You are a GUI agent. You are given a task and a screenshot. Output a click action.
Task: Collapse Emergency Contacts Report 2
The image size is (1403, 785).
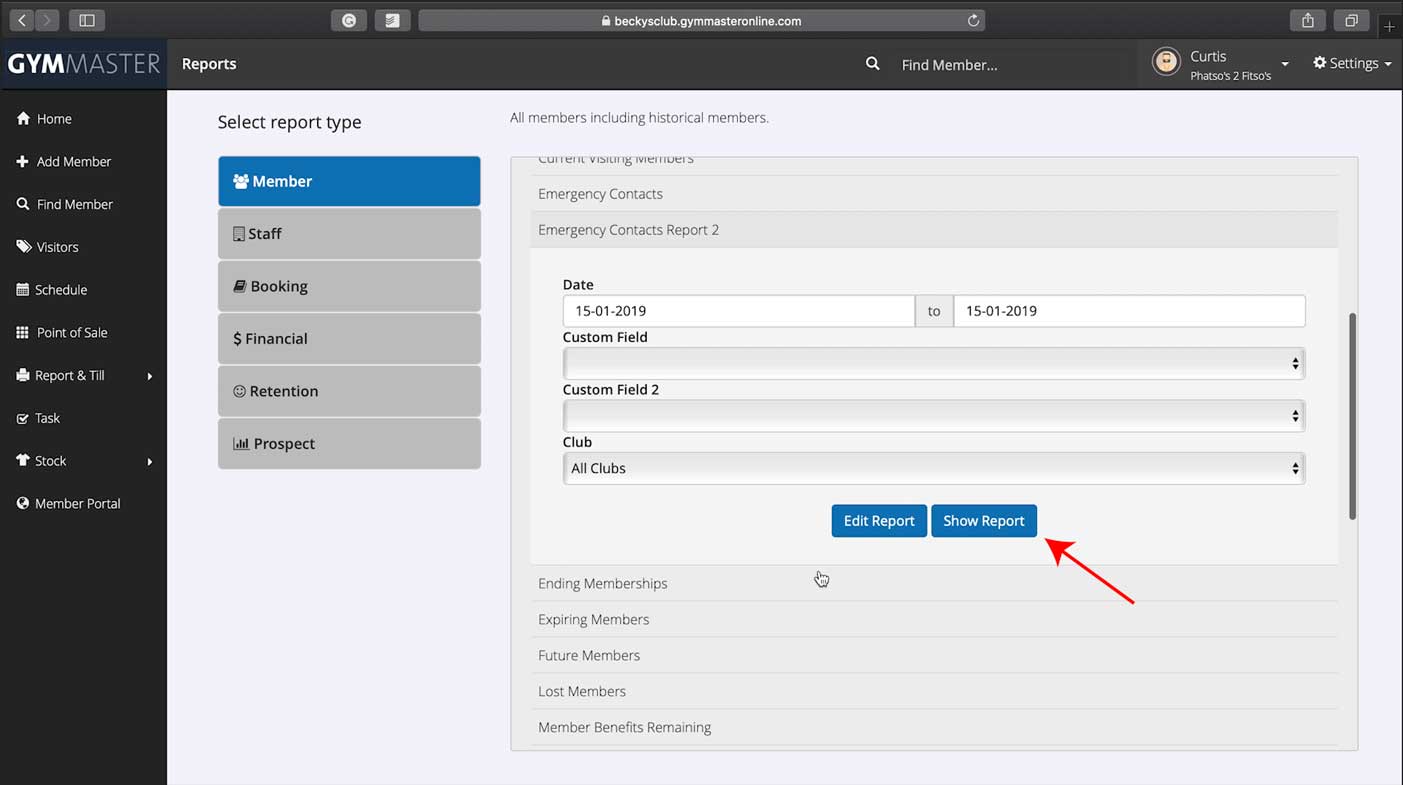point(934,230)
